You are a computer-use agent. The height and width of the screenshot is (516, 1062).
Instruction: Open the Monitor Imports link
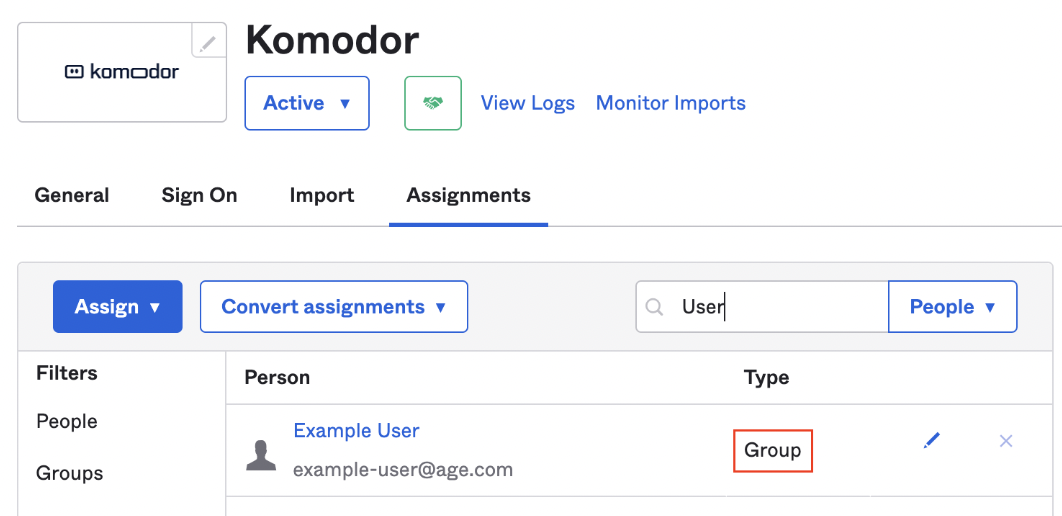671,103
